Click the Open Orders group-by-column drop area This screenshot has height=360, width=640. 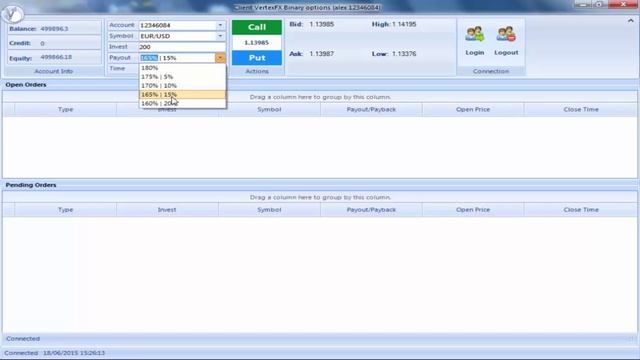[320, 97]
